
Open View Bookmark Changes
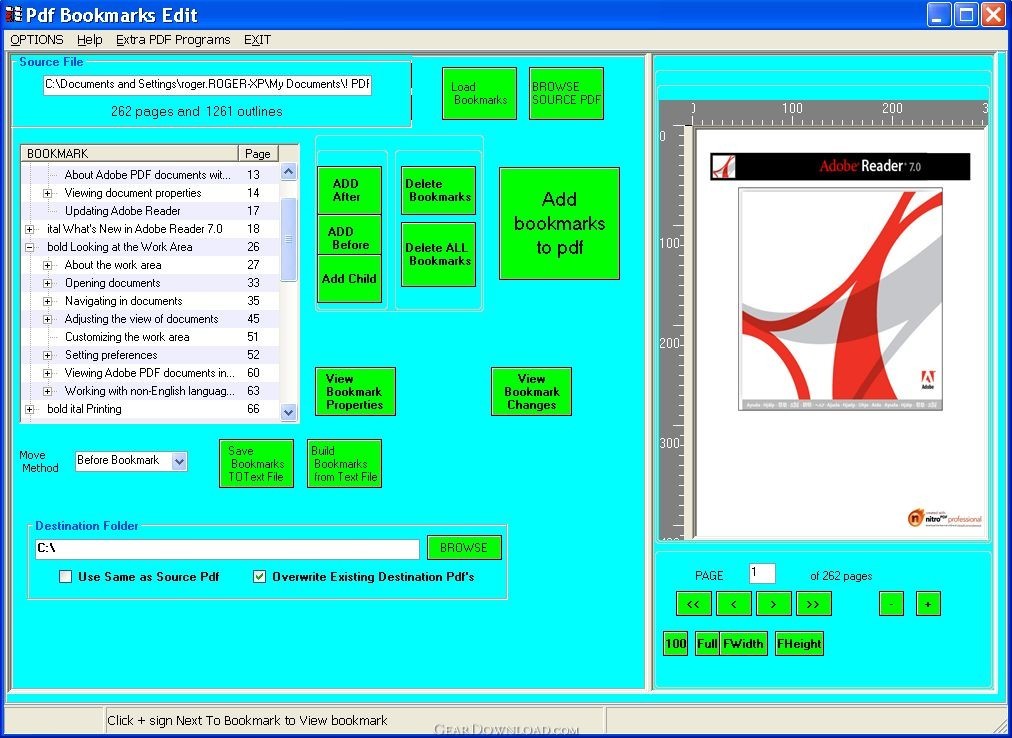pyautogui.click(x=531, y=392)
